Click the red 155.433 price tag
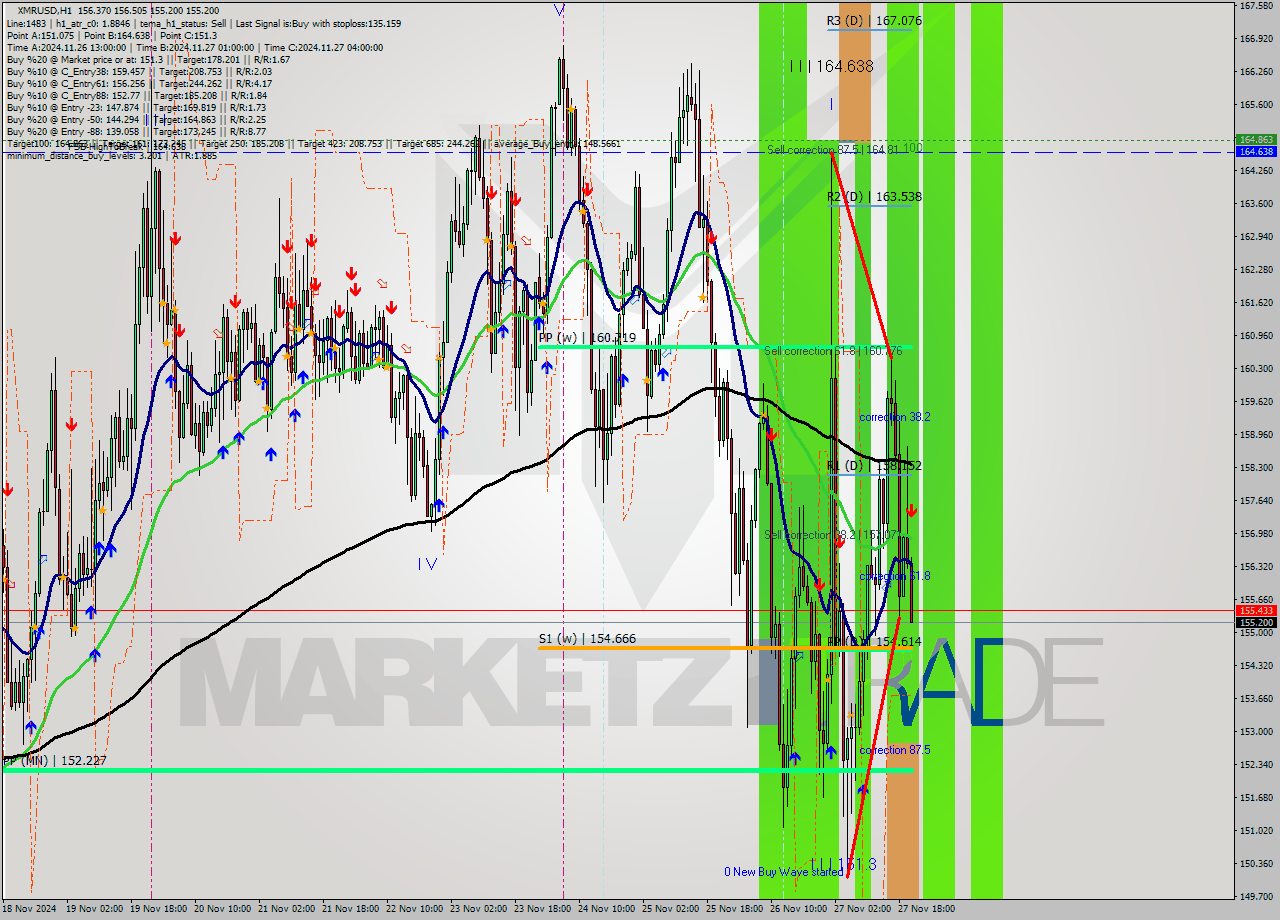 (x=1256, y=610)
